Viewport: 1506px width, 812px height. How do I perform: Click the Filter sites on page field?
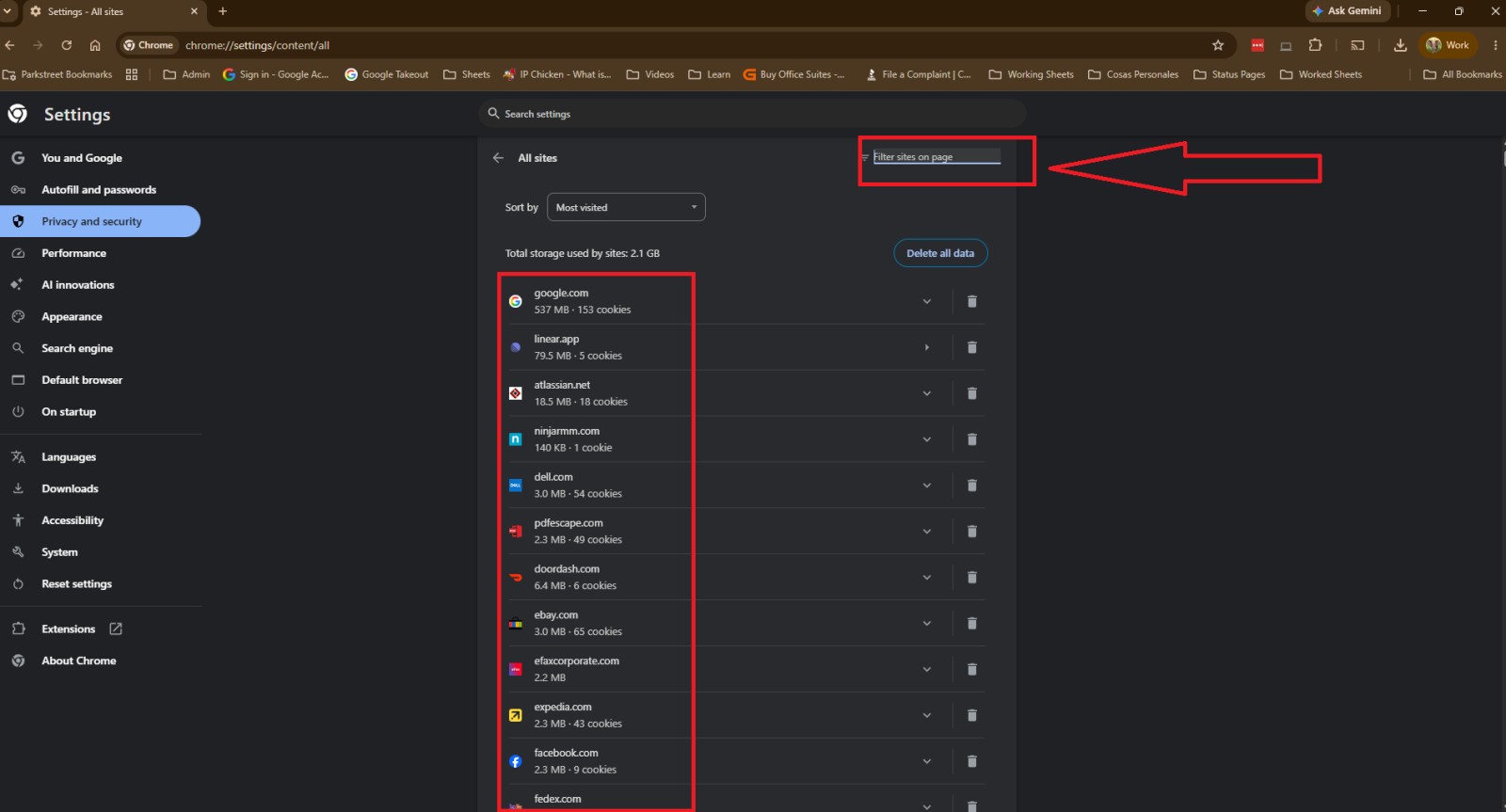click(x=937, y=157)
